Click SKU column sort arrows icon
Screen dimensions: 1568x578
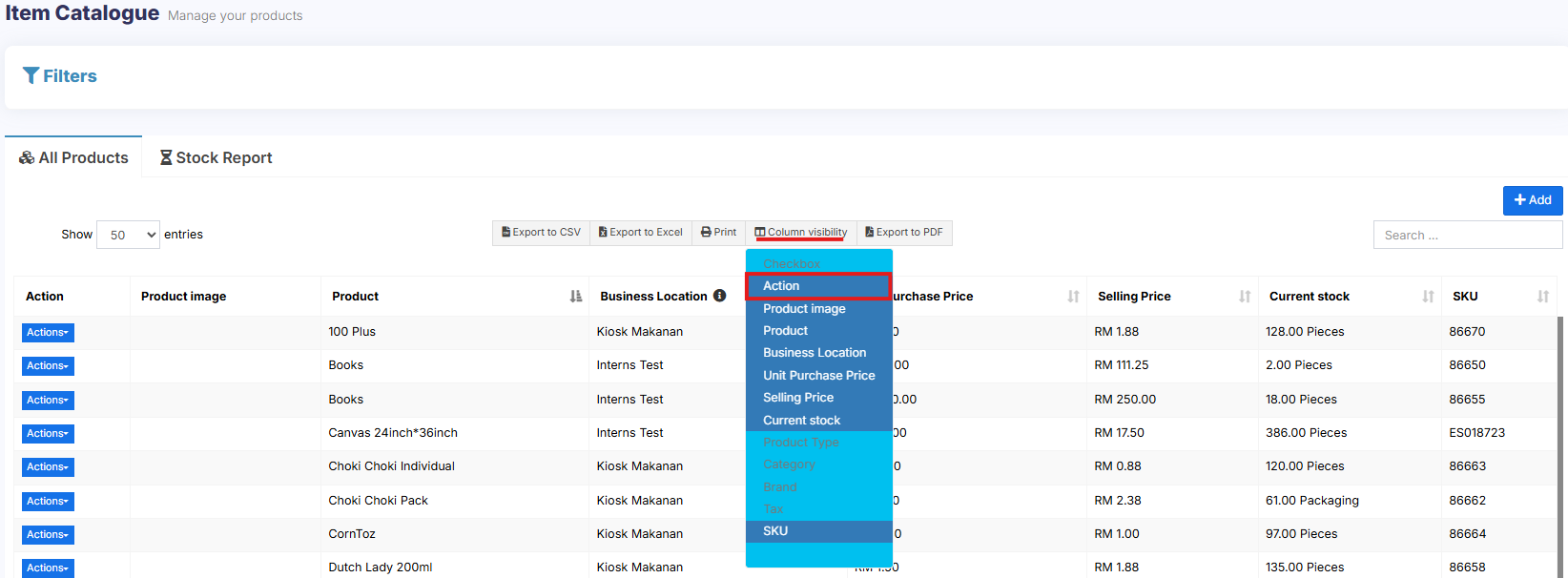coord(1542,297)
